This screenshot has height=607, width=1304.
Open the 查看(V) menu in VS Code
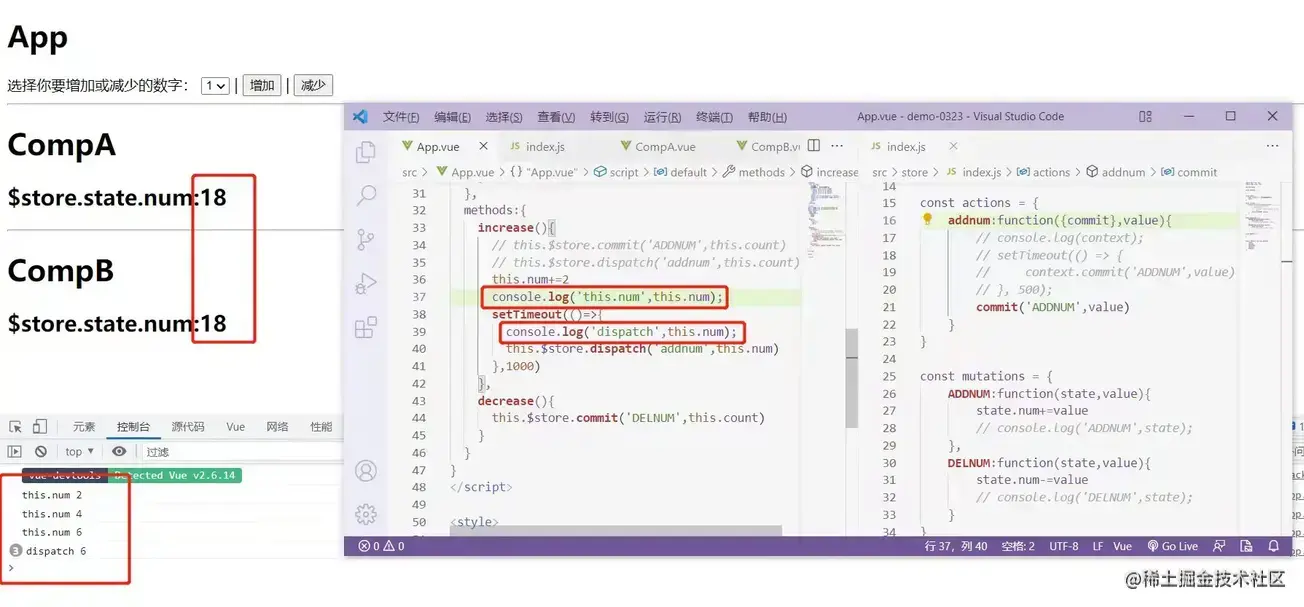(x=556, y=117)
